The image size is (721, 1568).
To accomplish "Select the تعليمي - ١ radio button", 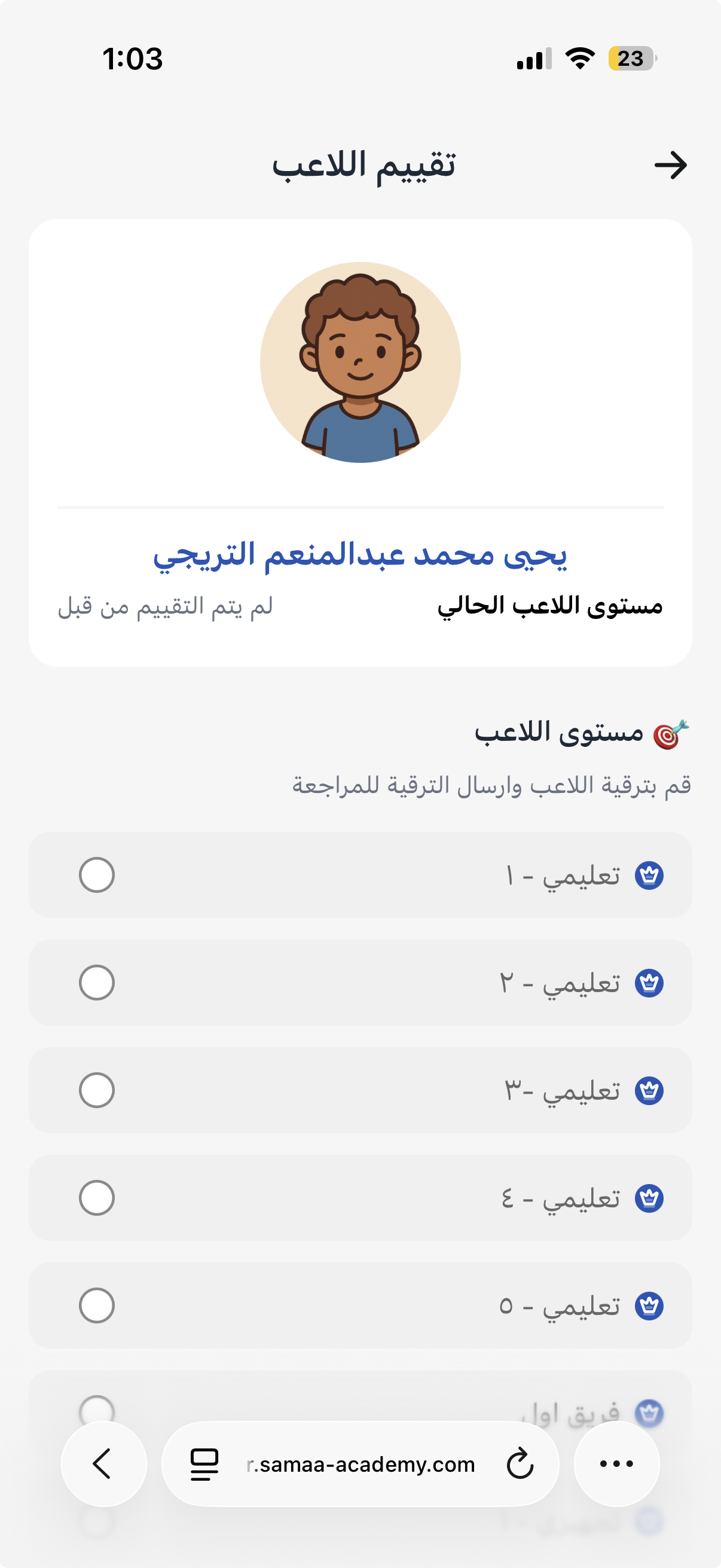I will 97,875.
